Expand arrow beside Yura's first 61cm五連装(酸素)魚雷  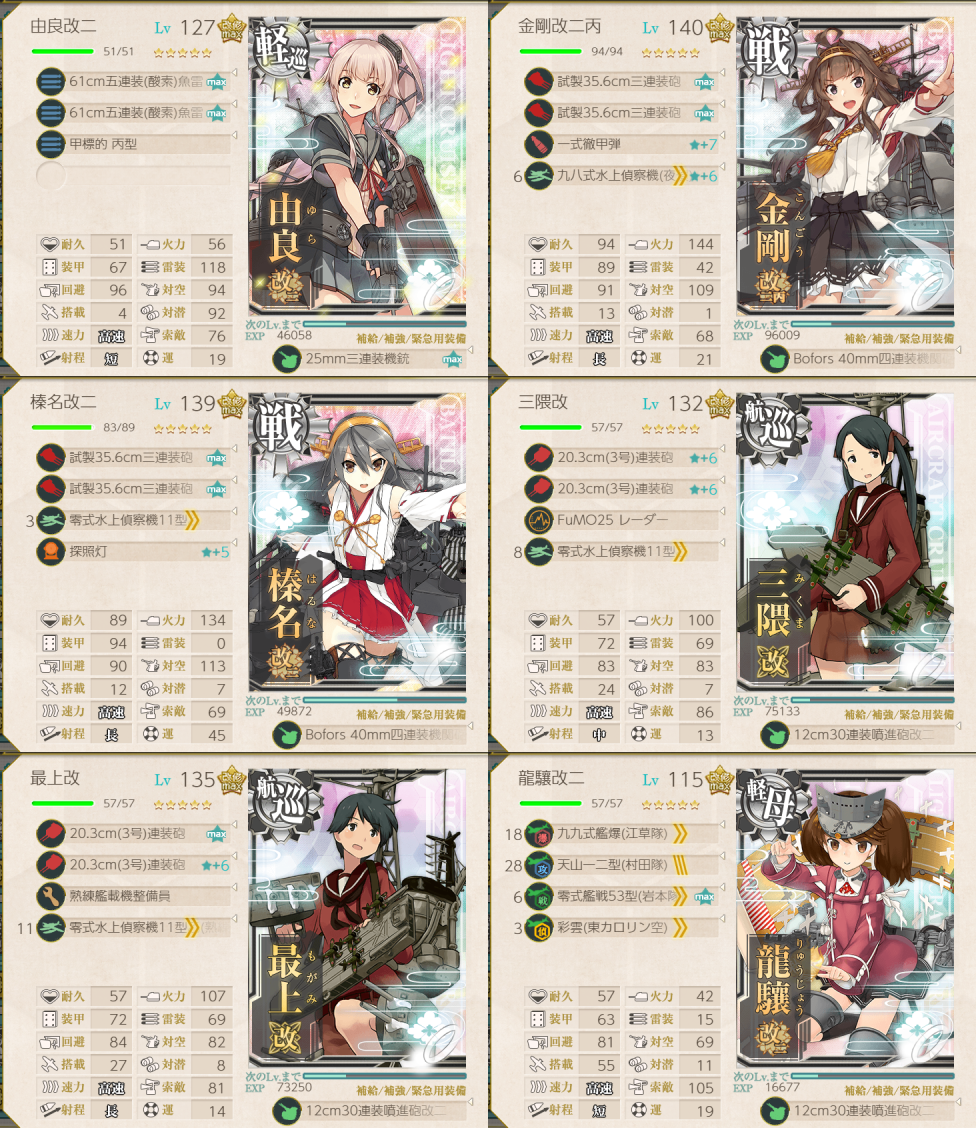click(x=234, y=73)
